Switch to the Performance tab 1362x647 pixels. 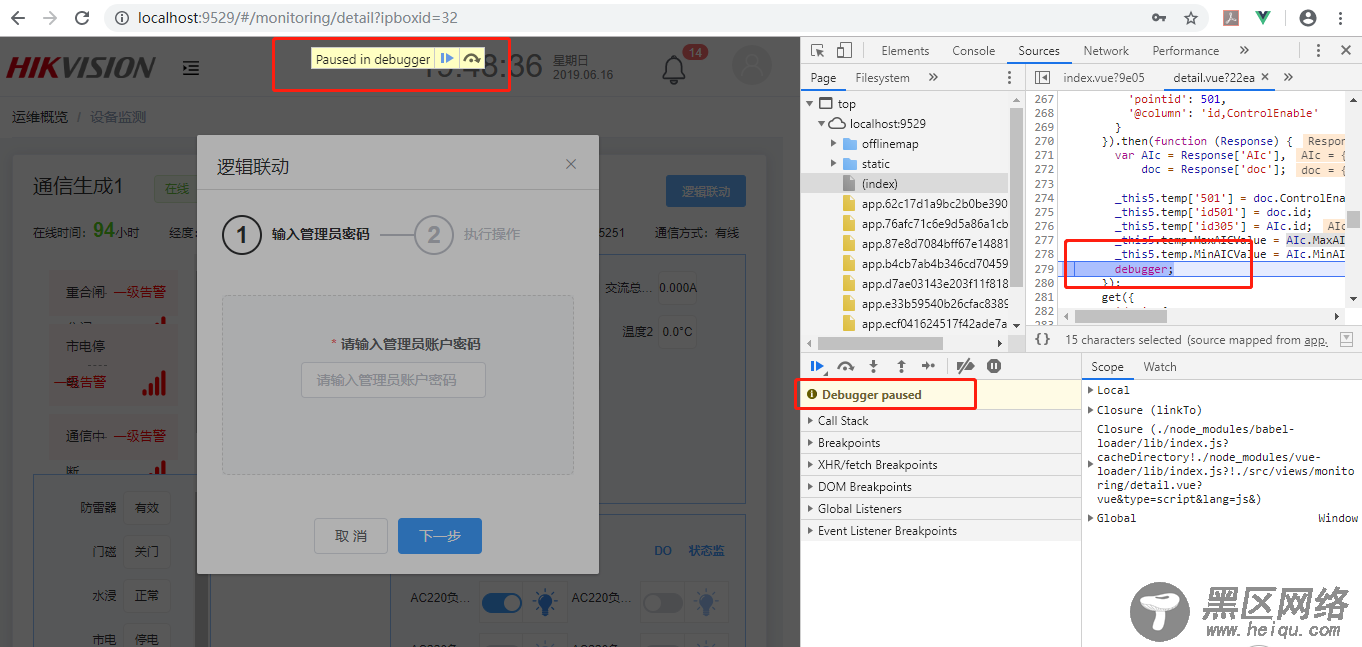[1185, 51]
